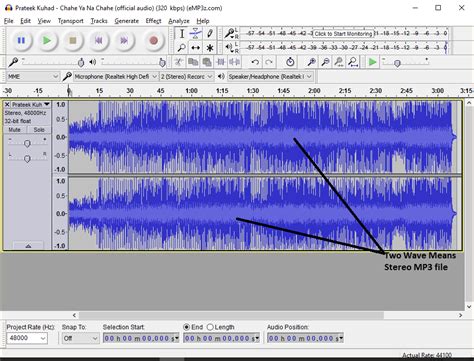Select the Time Shift tool

pyautogui.click(x=196, y=48)
